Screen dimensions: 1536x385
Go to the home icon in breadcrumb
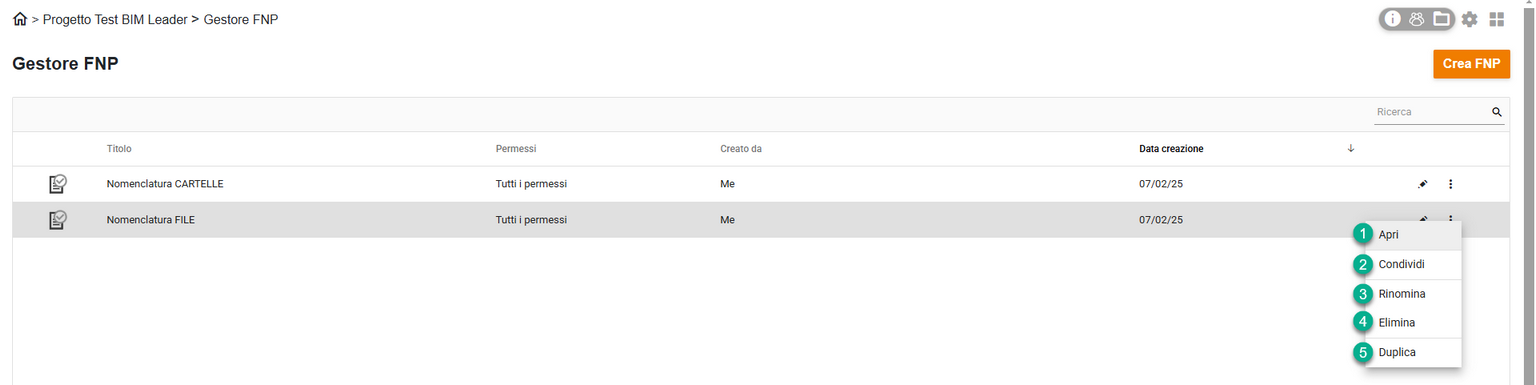point(20,19)
